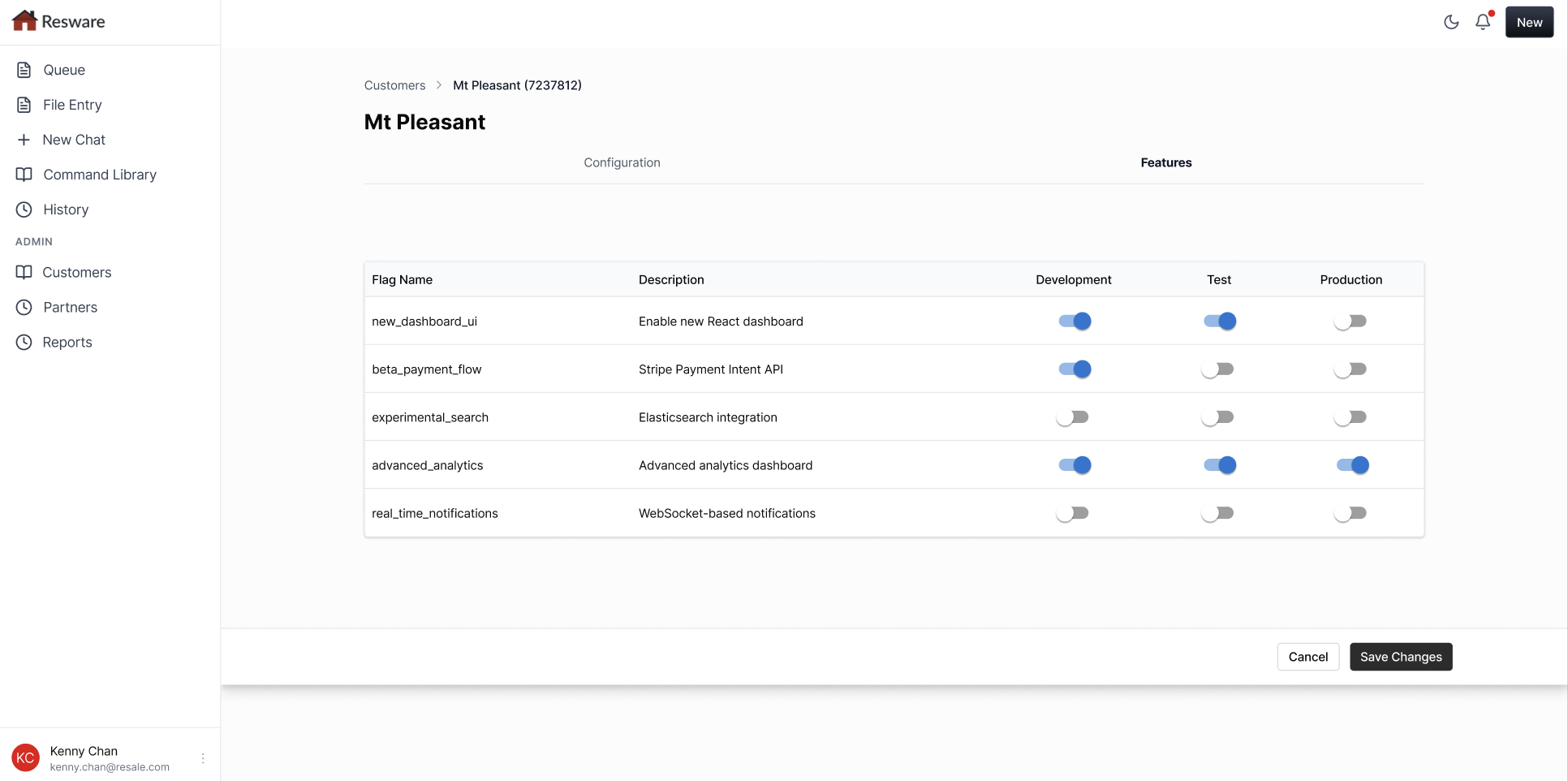Enable beta_payment_flow in Production
The image size is (1568, 781).
(1350, 369)
